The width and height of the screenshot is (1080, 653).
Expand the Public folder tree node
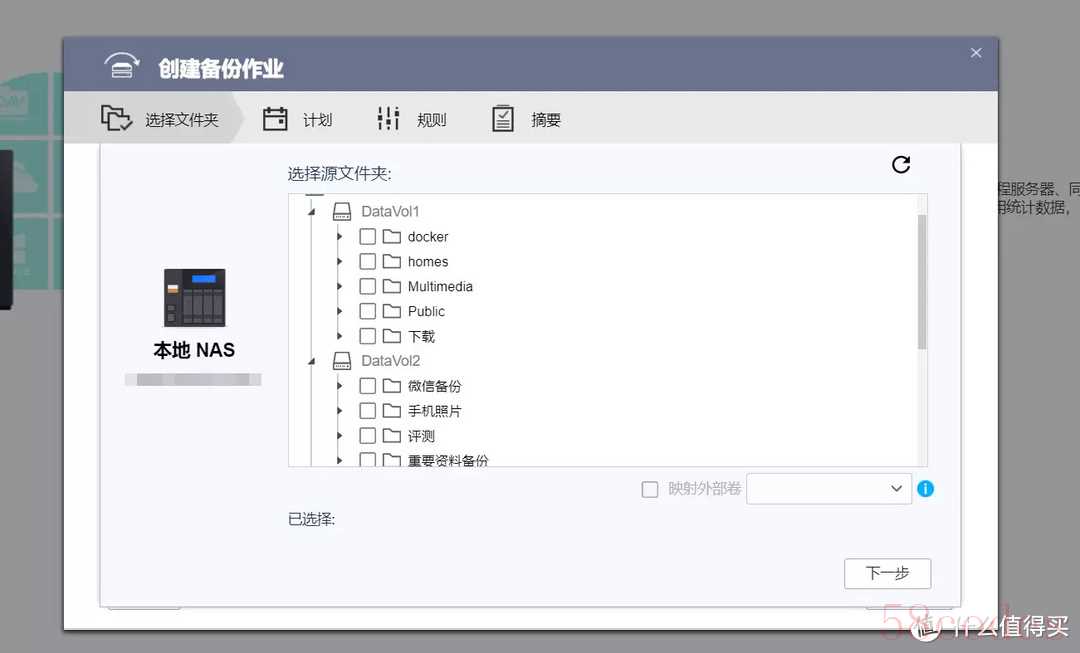coord(340,311)
